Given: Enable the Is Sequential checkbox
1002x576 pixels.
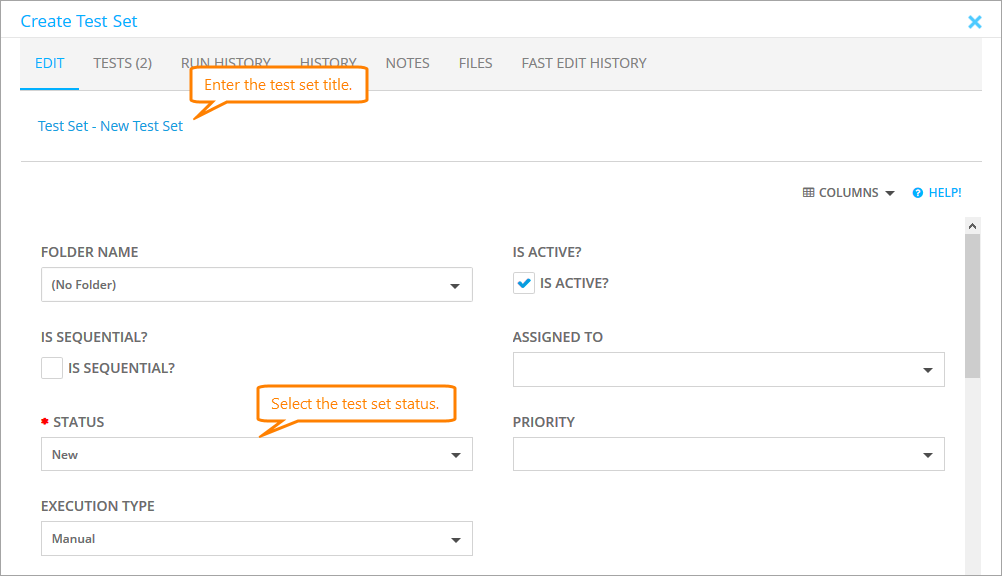Looking at the screenshot, I should coord(52,368).
